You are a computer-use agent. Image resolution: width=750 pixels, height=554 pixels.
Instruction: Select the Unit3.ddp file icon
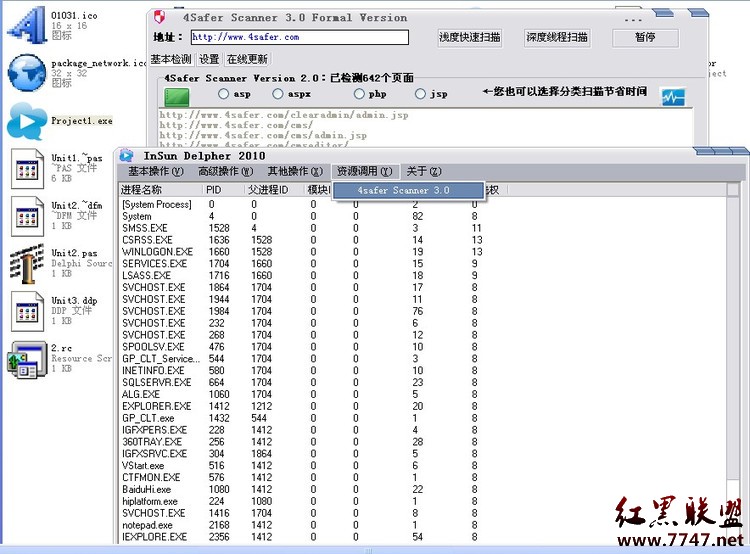[27, 311]
